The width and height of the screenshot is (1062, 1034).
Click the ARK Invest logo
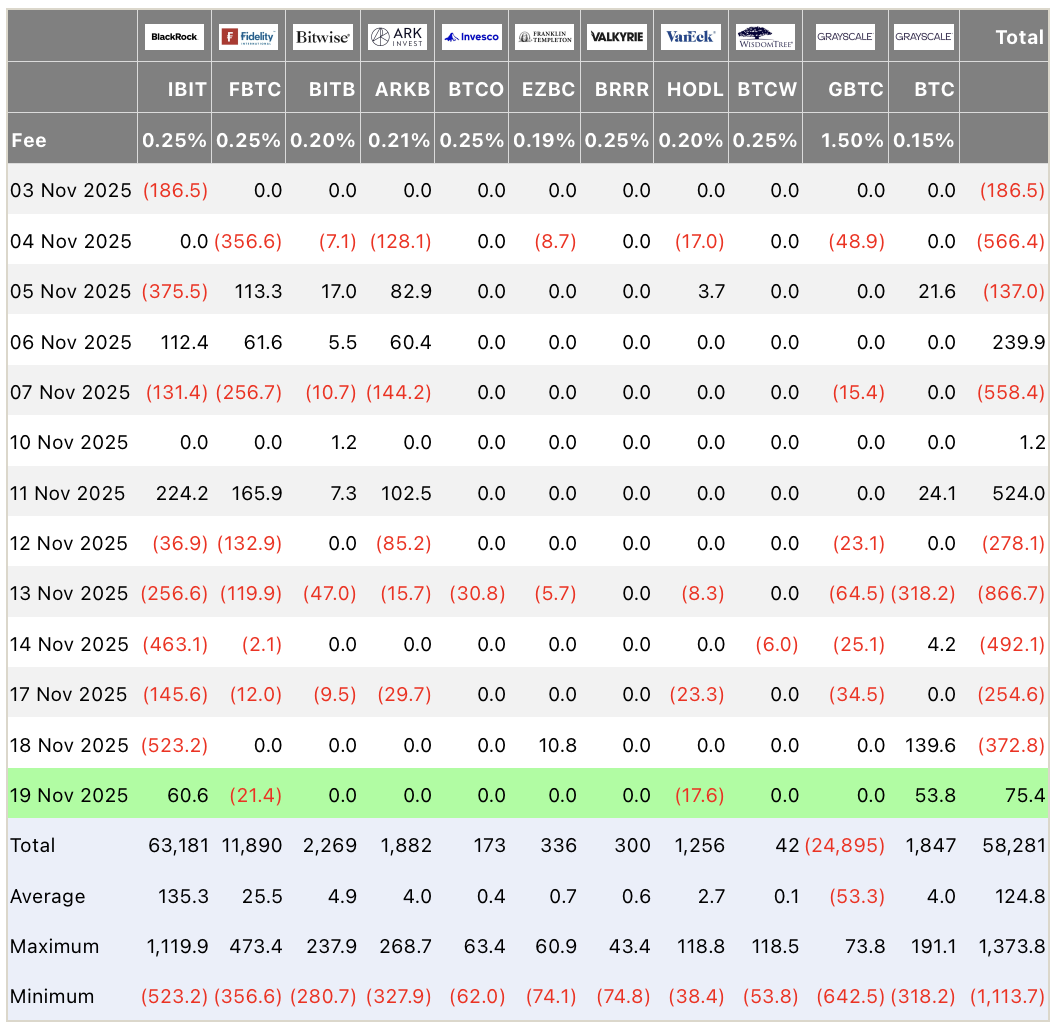(397, 38)
